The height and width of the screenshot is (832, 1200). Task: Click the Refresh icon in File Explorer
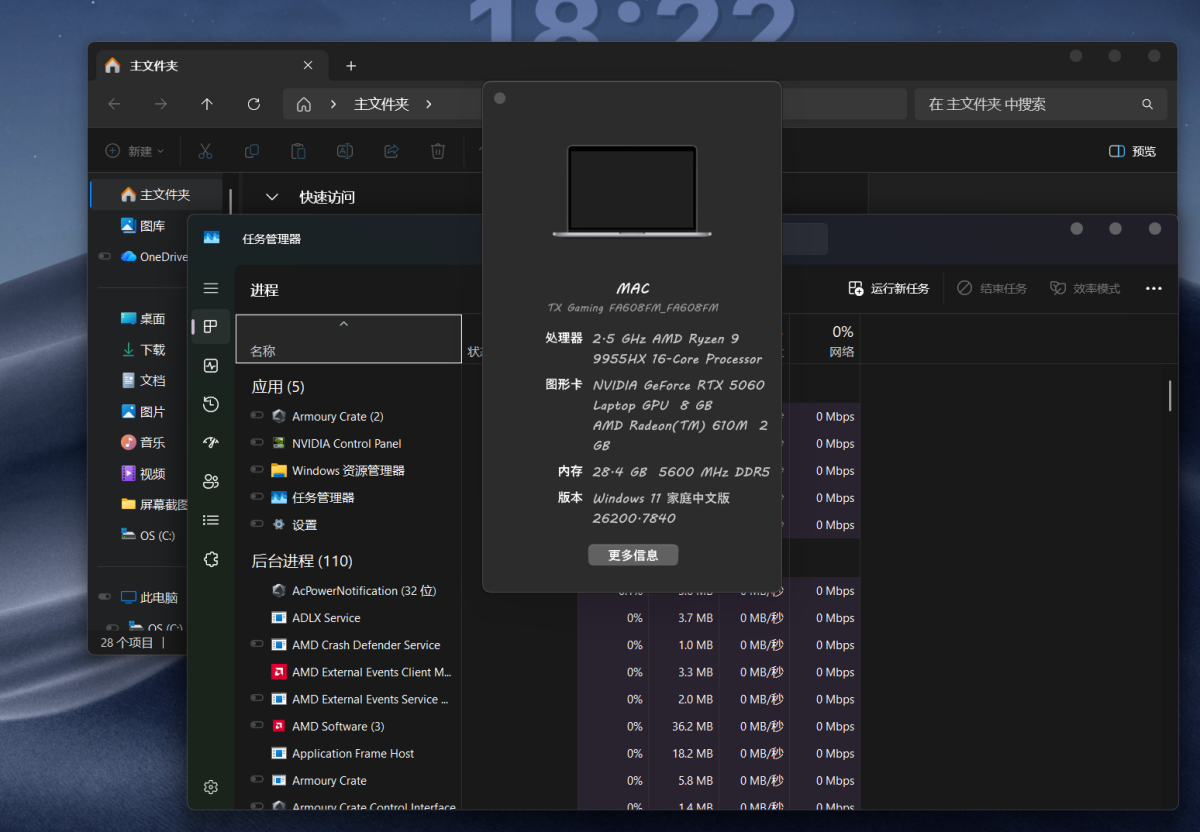pyautogui.click(x=253, y=104)
